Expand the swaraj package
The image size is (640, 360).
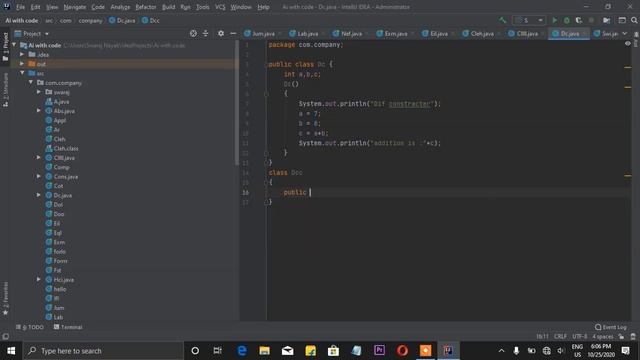point(39,92)
